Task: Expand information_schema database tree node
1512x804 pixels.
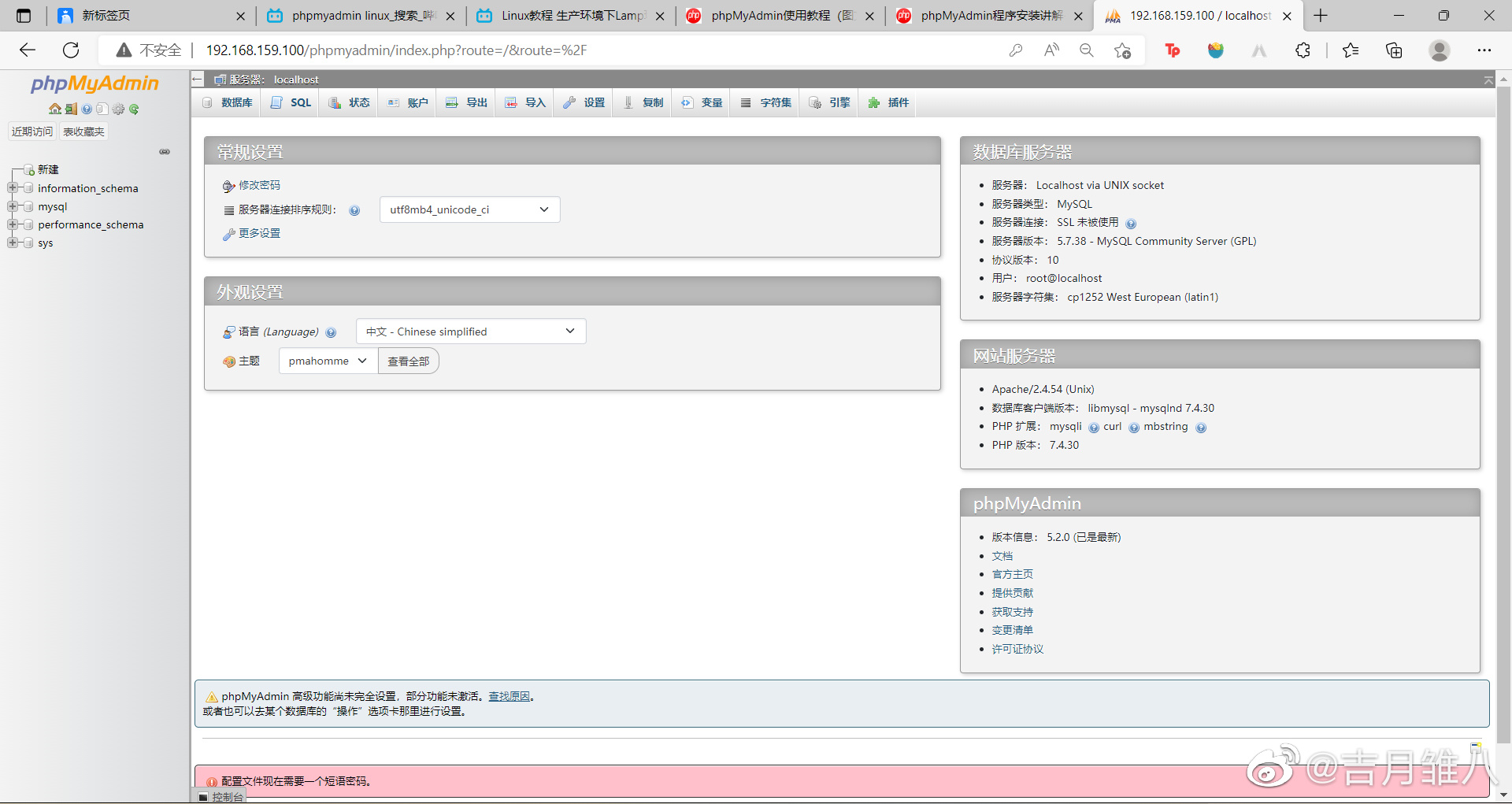Action: (x=13, y=188)
